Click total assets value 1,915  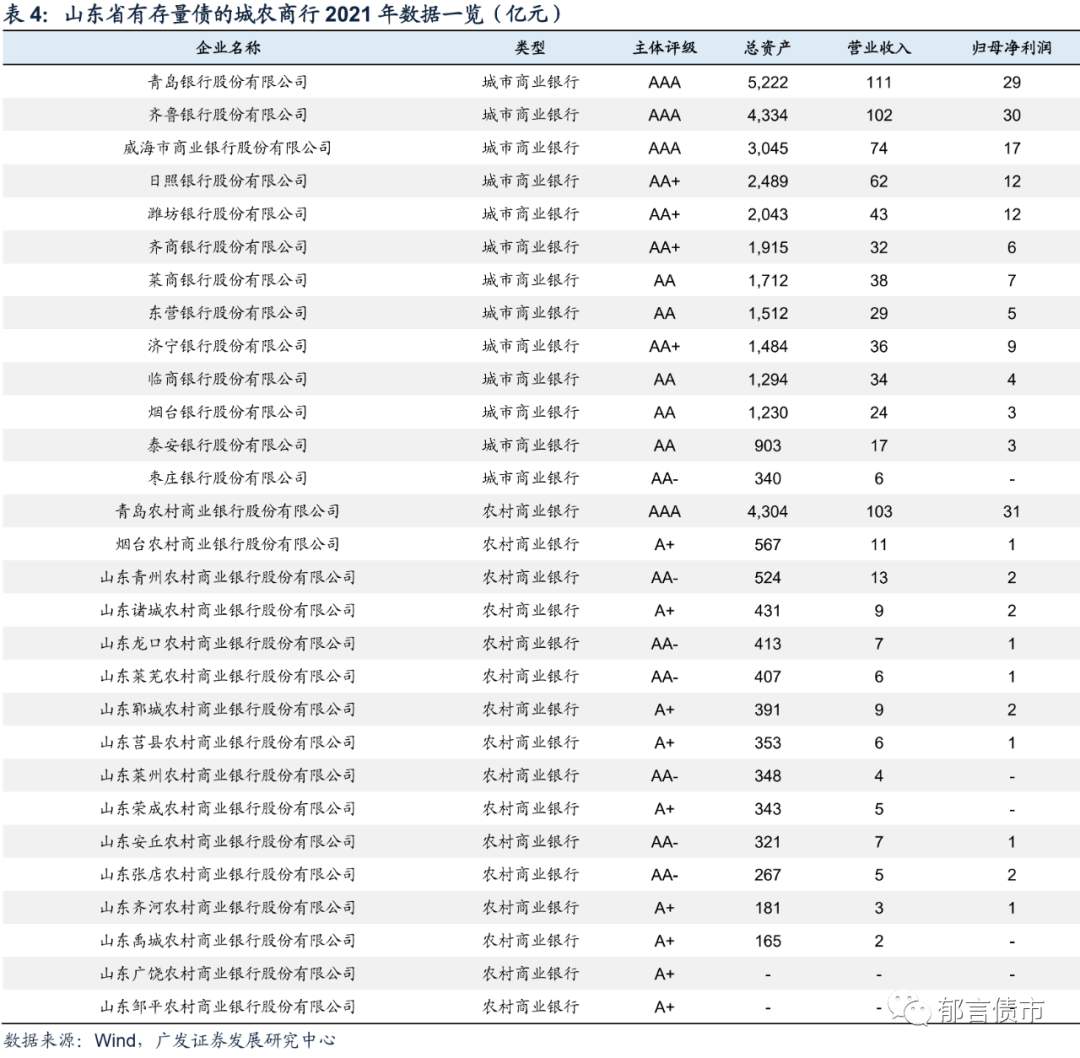[x=767, y=248]
